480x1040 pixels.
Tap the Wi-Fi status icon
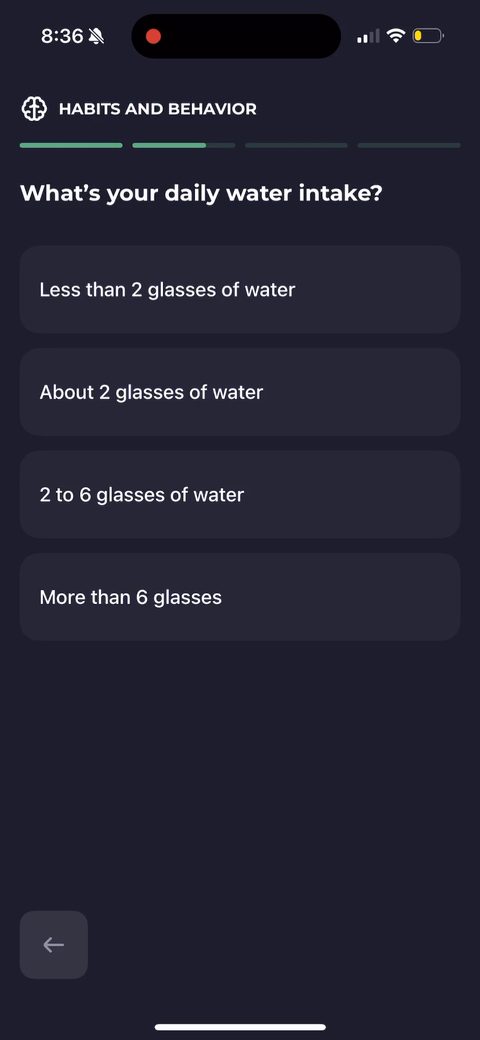pyautogui.click(x=396, y=36)
